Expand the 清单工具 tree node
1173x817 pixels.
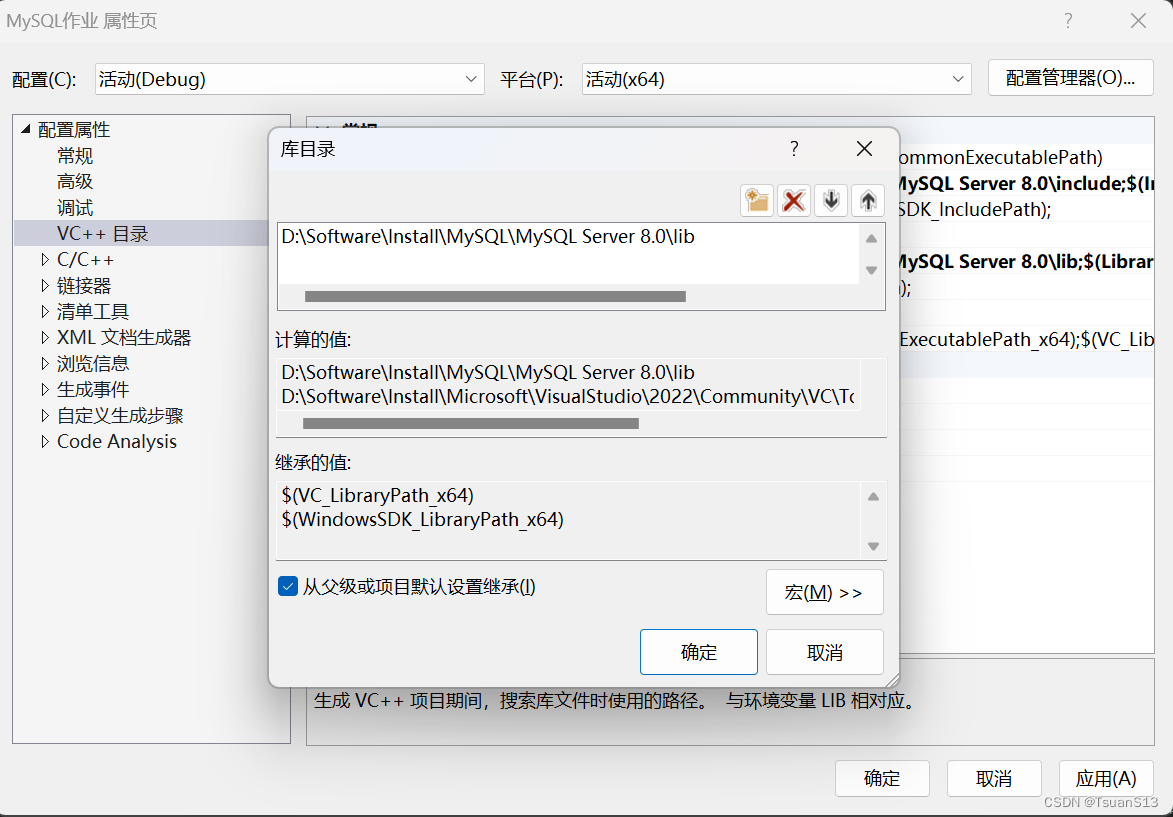pyautogui.click(x=45, y=311)
